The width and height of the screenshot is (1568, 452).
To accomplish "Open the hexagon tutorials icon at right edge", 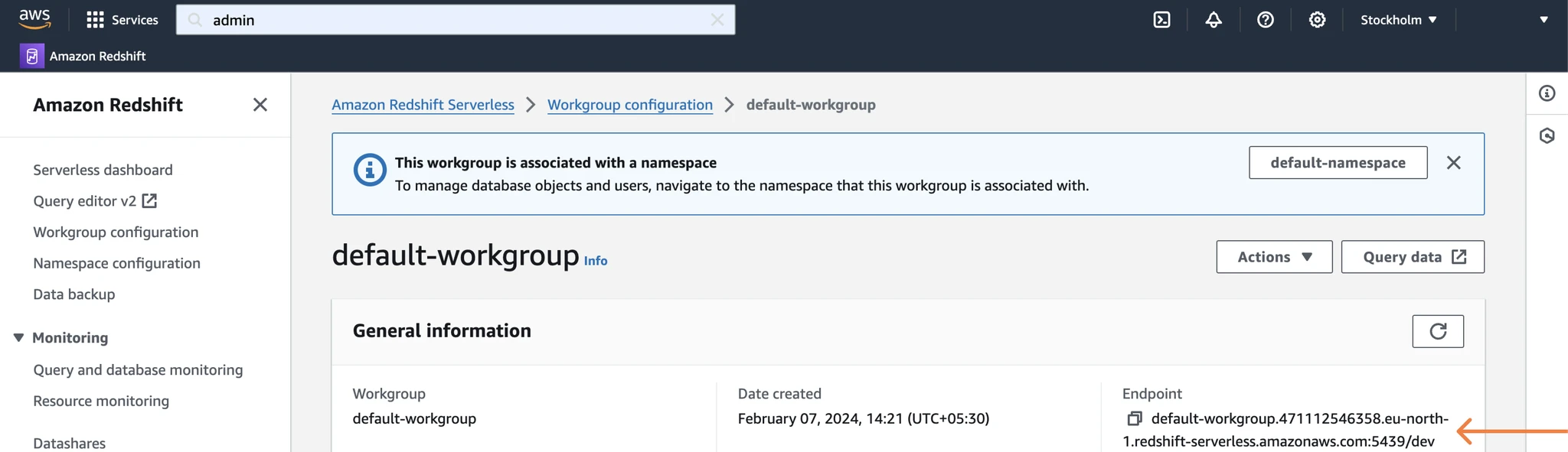I will pyautogui.click(x=1547, y=136).
